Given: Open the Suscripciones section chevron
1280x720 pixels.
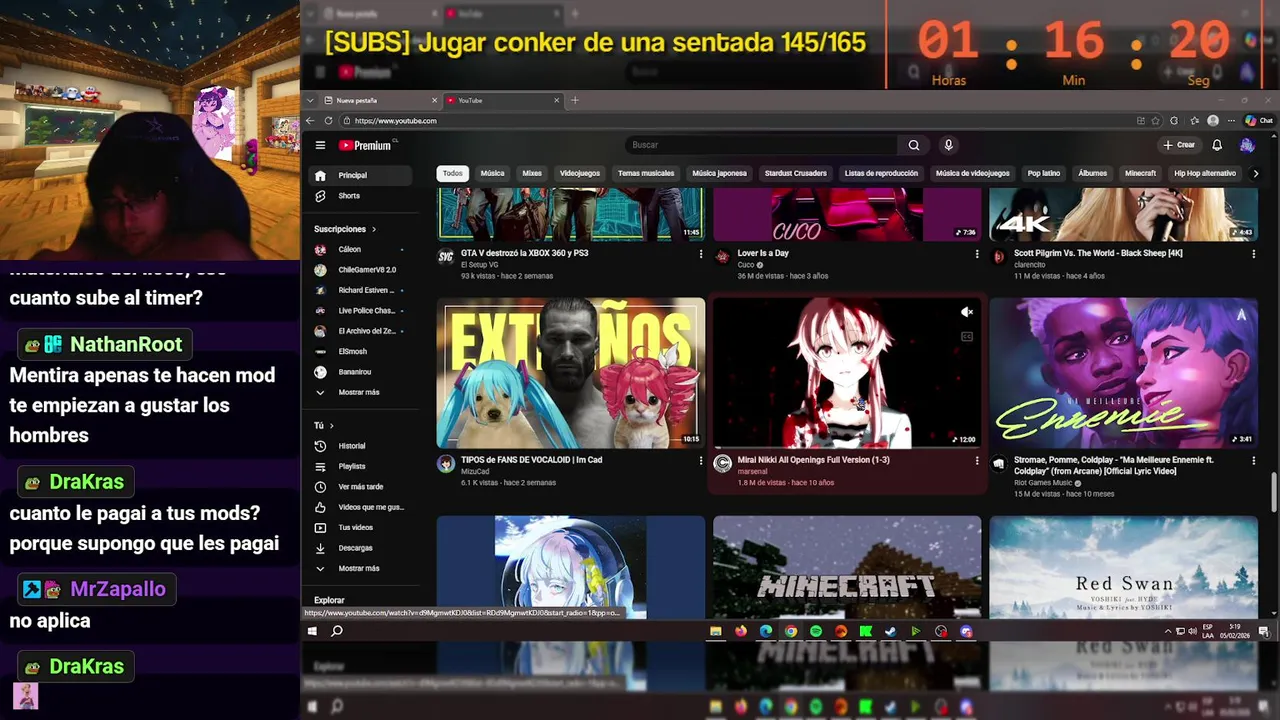Looking at the screenshot, I should [375, 229].
